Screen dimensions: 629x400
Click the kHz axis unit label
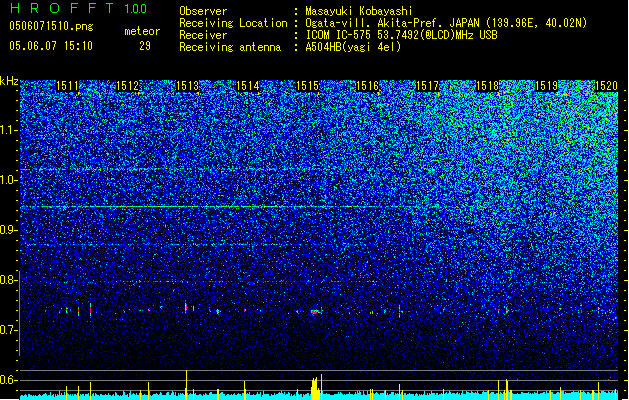9,81
